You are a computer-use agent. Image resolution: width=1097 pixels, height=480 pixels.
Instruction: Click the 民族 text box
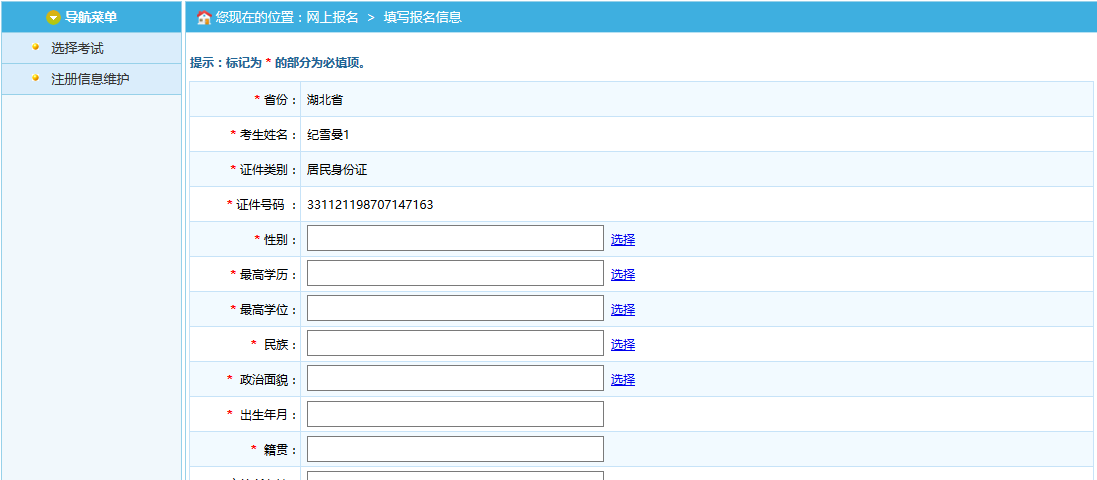coord(455,343)
